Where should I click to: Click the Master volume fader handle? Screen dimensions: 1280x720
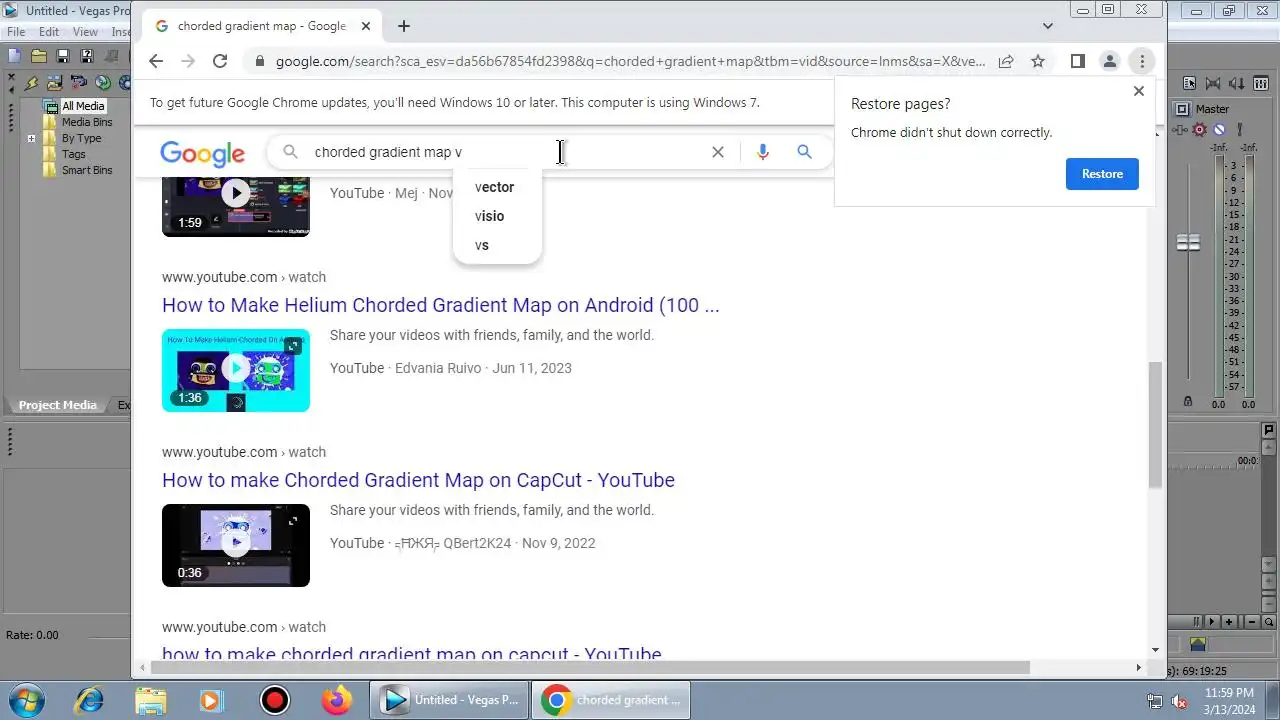1188,242
